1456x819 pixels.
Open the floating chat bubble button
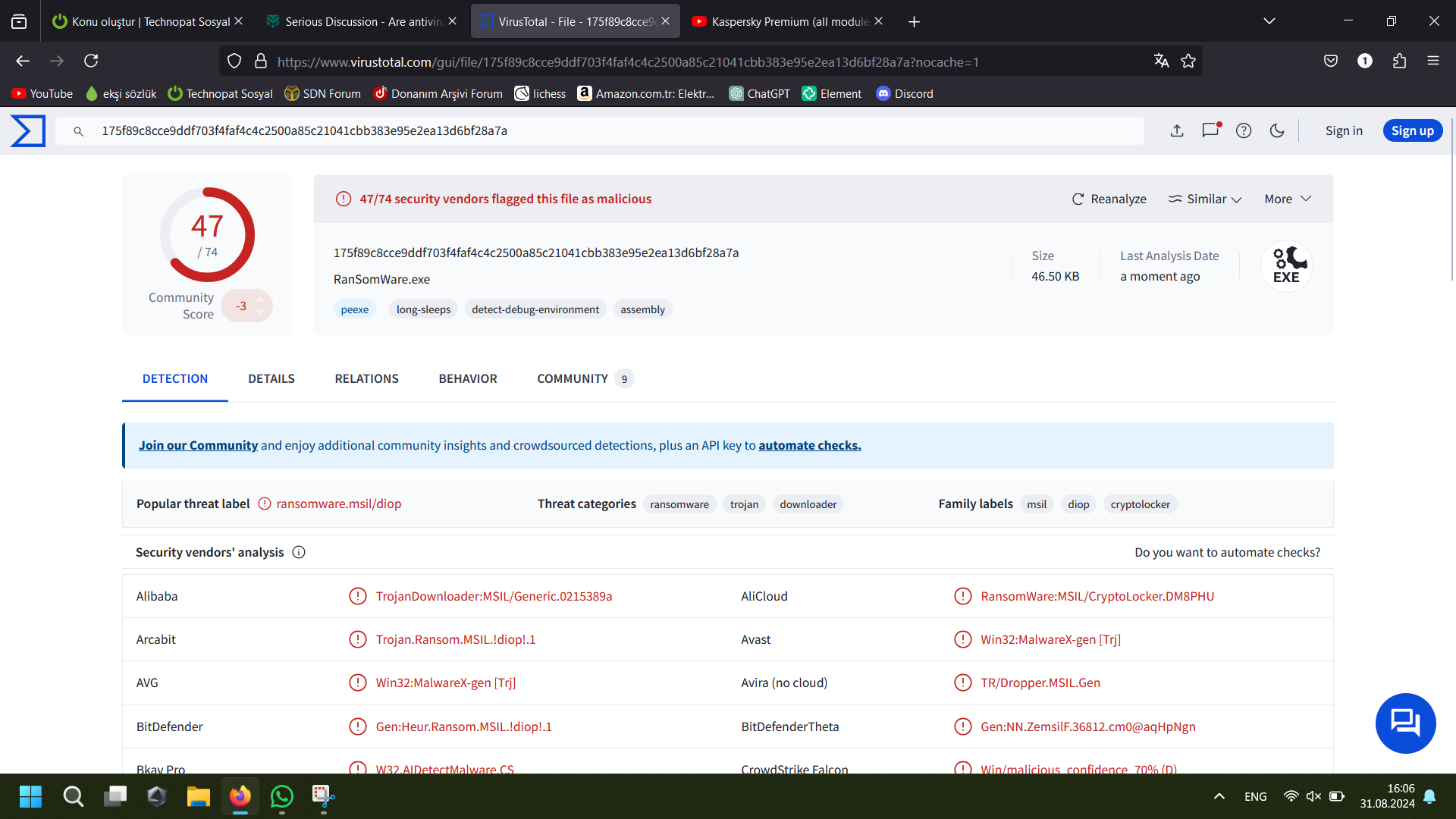(x=1405, y=723)
